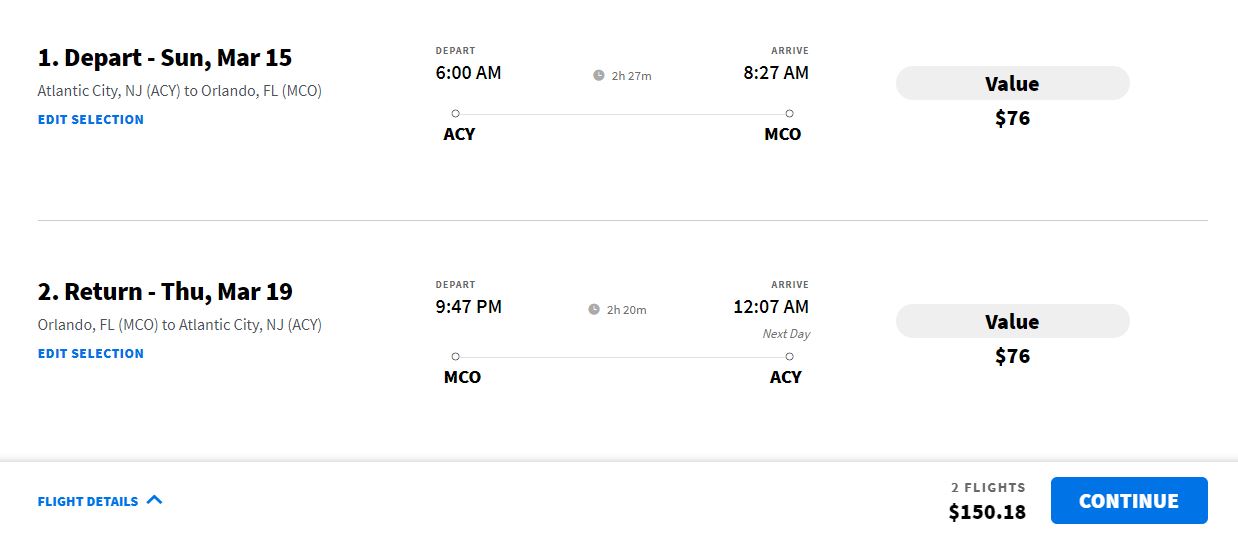The width and height of the screenshot is (1238, 538).
Task: Click the ACY arrival dot on return route
Action: (x=789, y=356)
